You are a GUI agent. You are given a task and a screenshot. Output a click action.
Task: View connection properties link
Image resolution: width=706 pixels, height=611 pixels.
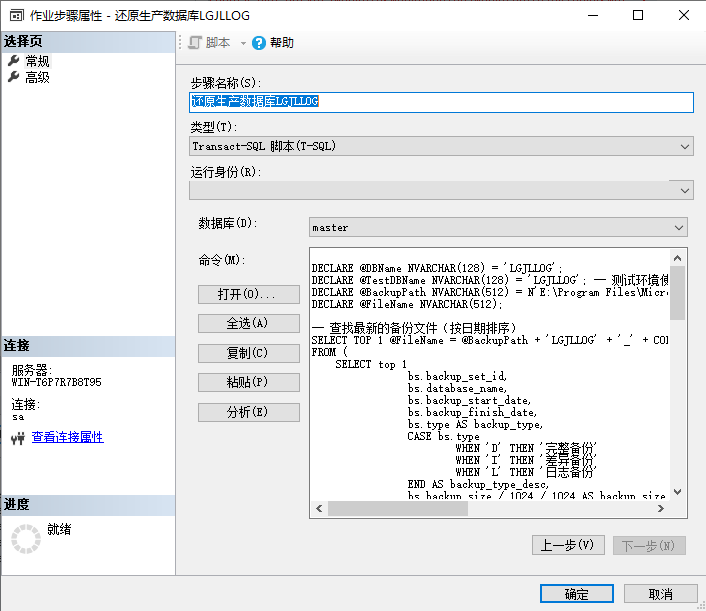point(67,437)
